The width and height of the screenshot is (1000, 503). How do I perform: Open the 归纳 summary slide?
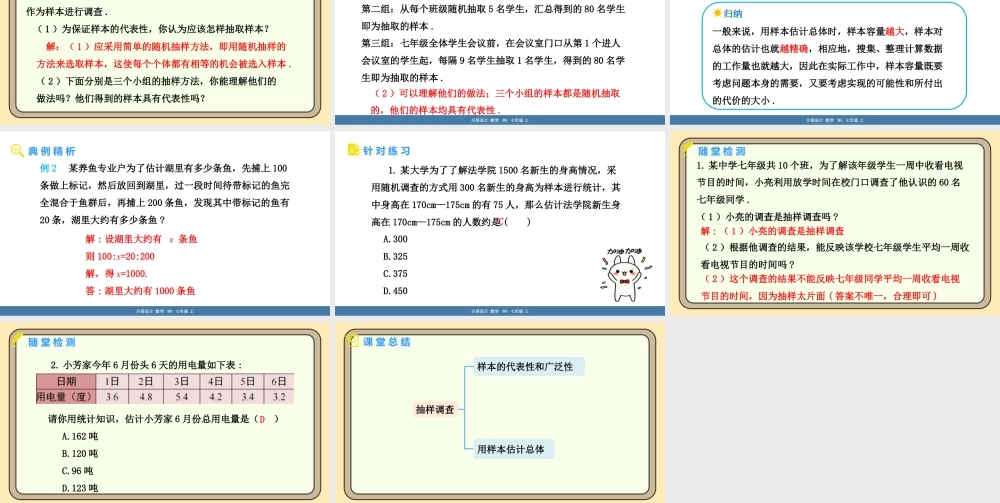pyautogui.click(x=835, y=62)
